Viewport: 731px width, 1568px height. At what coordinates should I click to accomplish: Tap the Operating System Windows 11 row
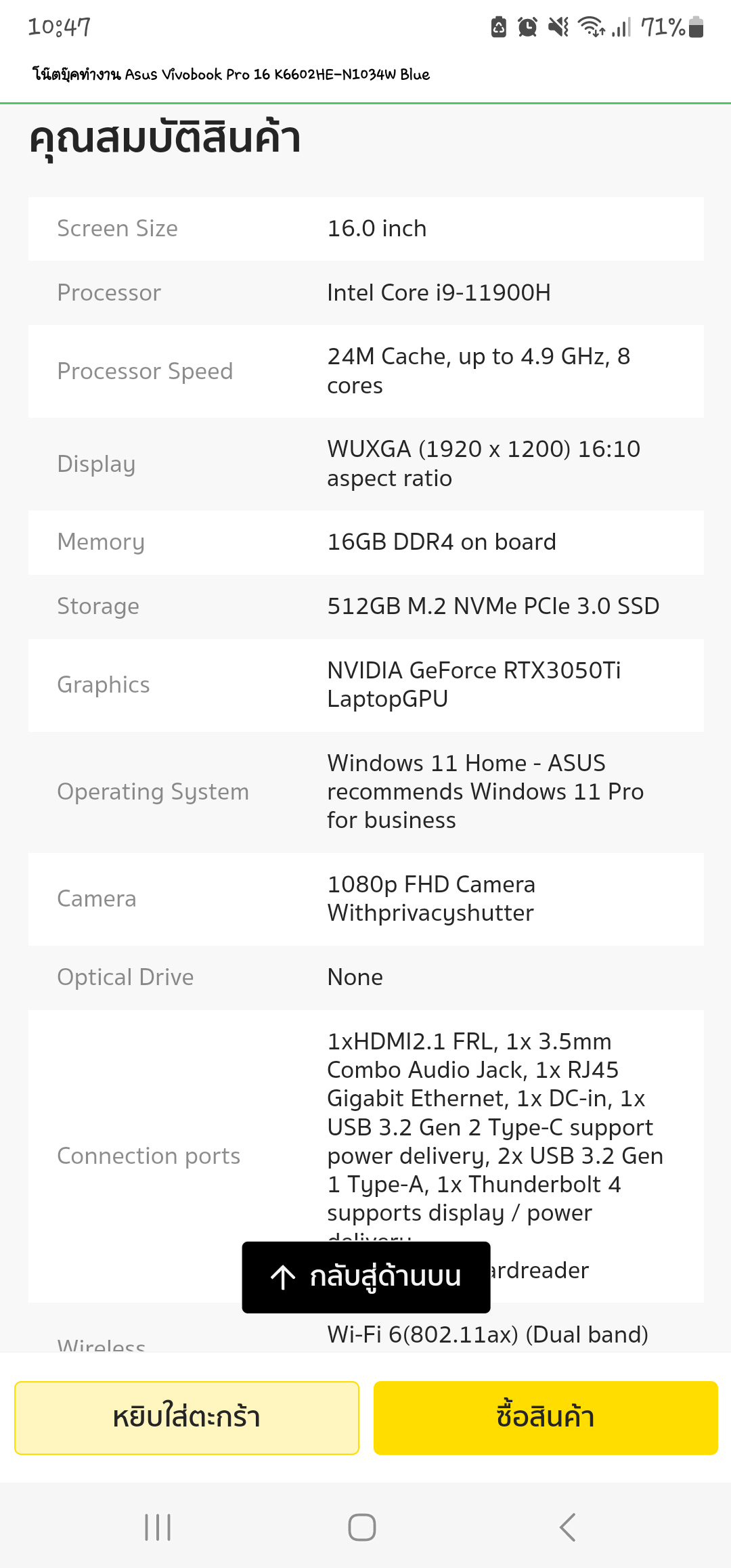(366, 792)
